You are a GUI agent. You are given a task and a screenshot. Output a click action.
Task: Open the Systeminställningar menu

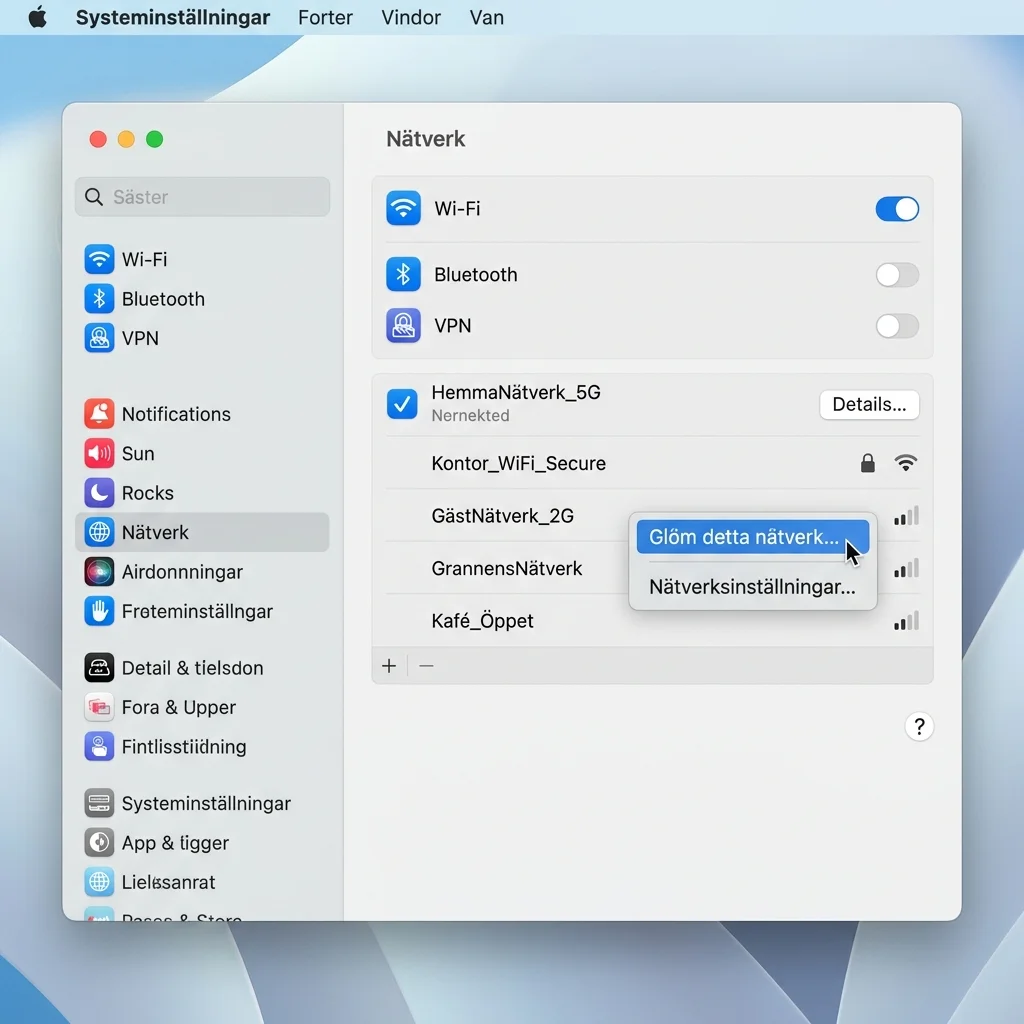point(172,17)
